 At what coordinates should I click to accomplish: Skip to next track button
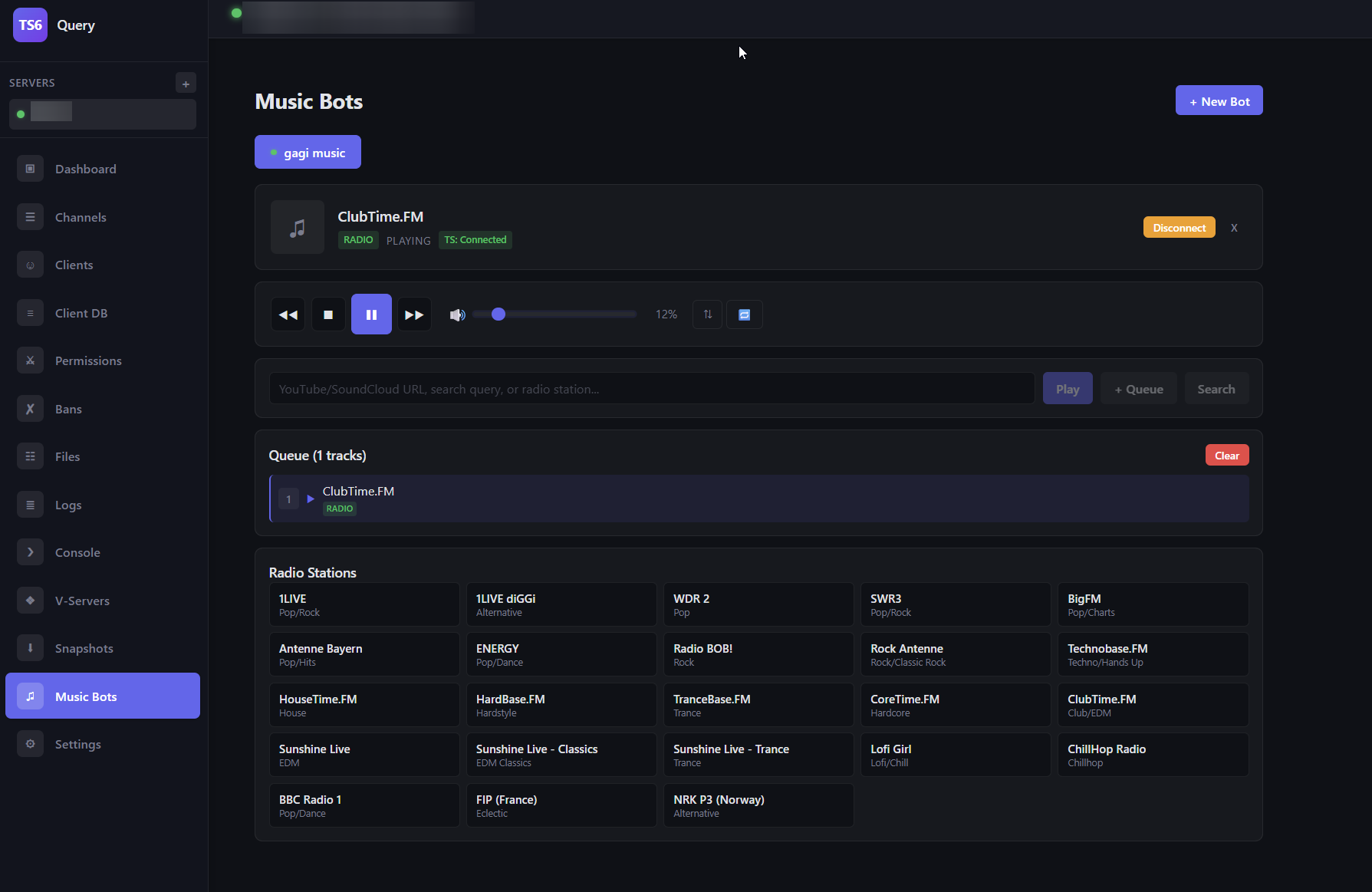click(x=414, y=314)
